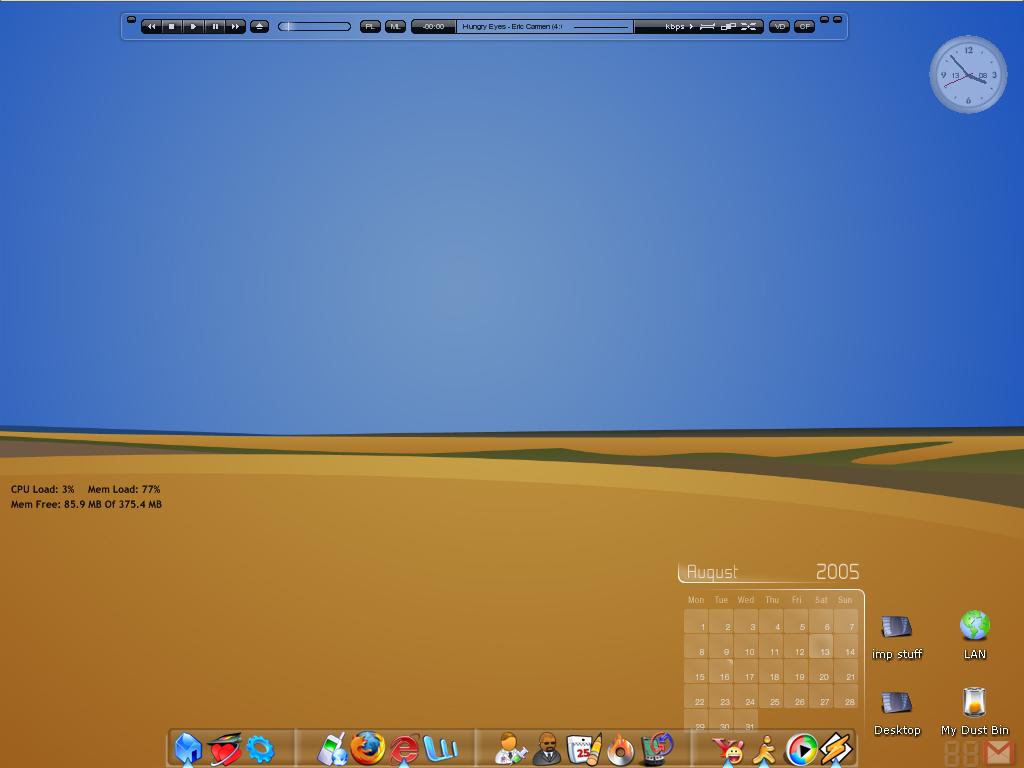
Task: Open config with CF button
Action: point(805,27)
